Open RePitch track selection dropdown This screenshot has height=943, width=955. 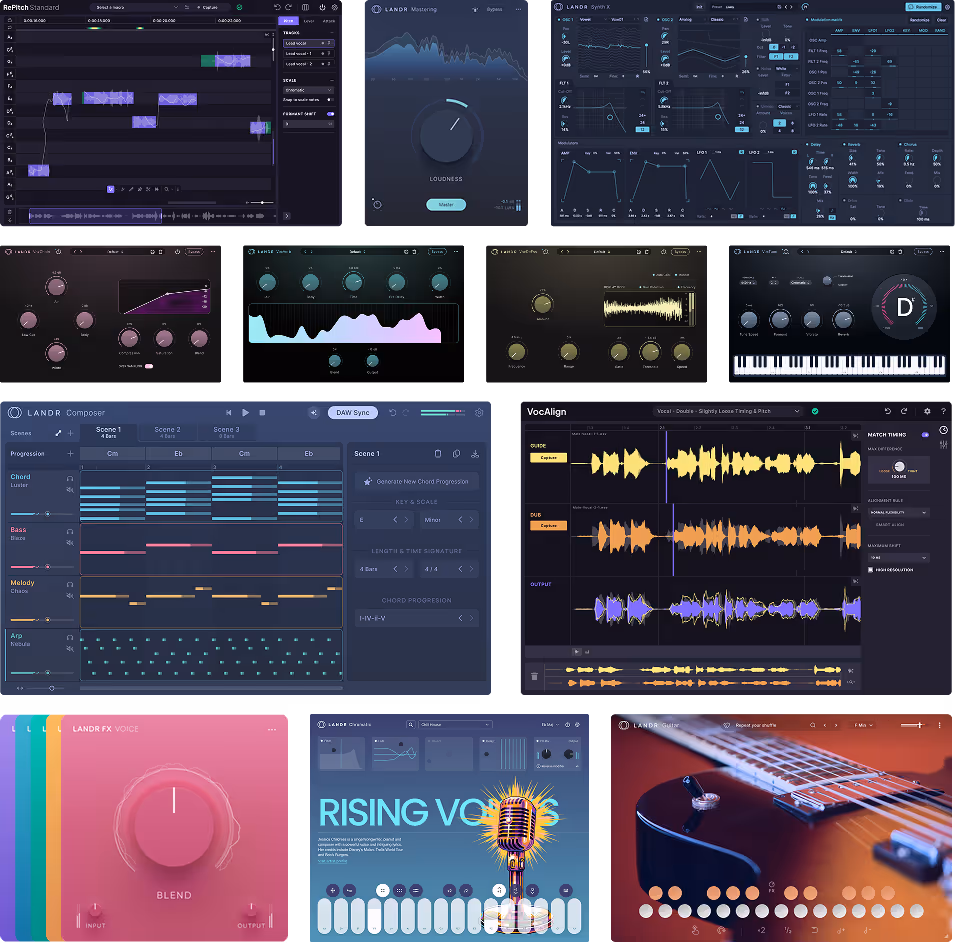(x=135, y=7)
